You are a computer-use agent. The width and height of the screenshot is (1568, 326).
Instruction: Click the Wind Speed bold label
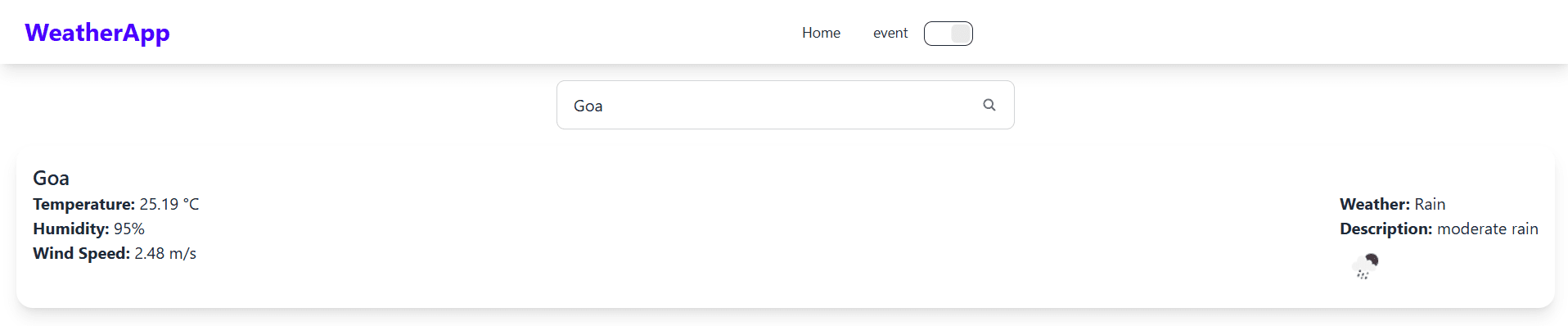coord(81,253)
